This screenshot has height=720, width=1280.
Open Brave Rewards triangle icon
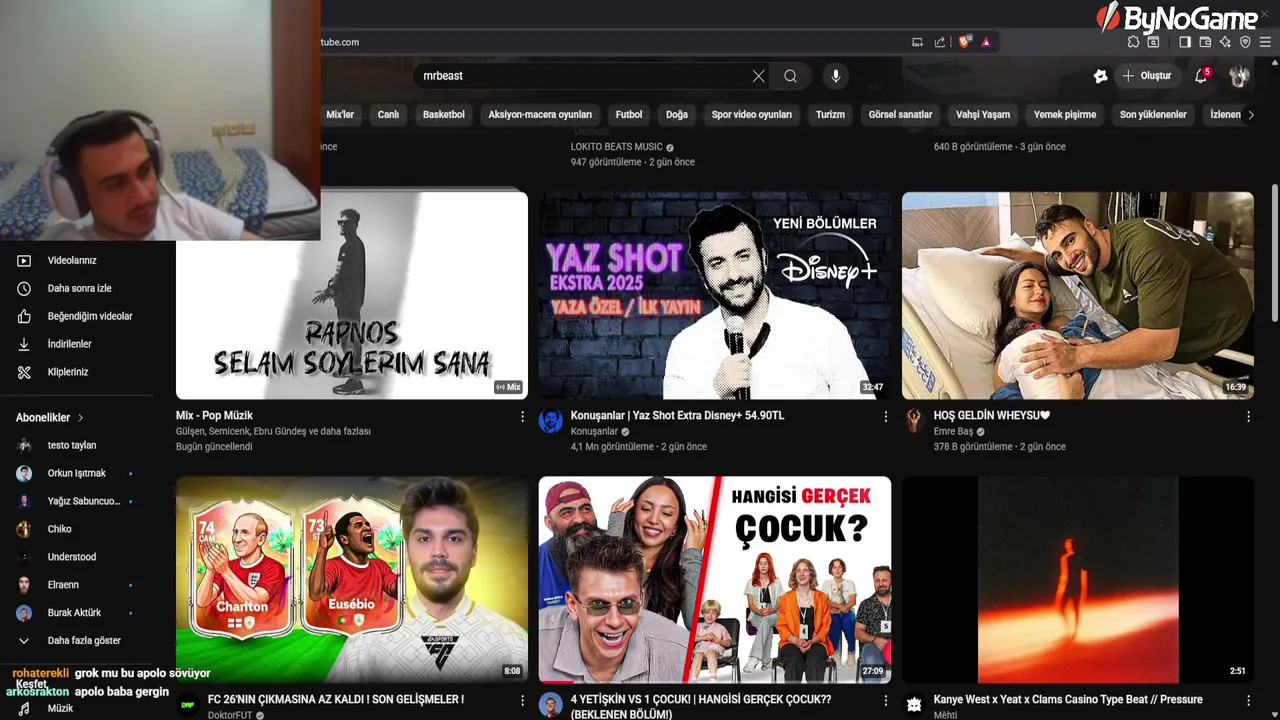[x=986, y=42]
